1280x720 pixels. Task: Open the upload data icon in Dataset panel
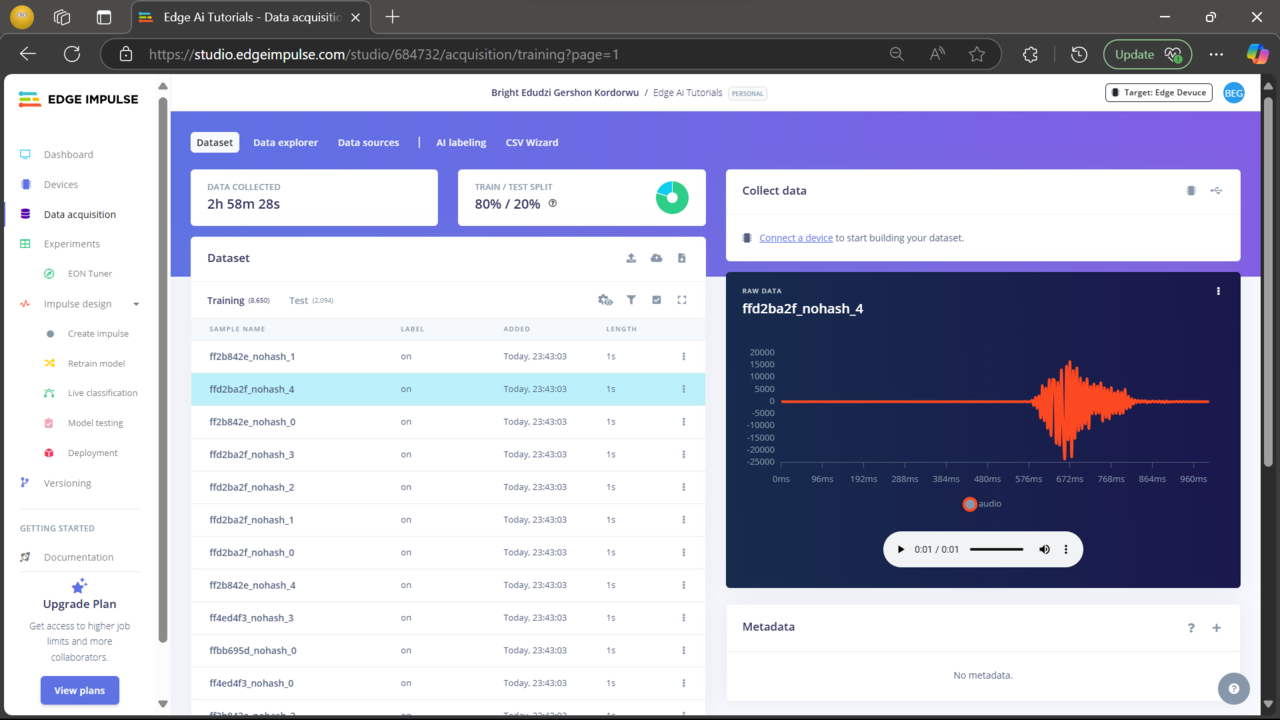pos(631,258)
